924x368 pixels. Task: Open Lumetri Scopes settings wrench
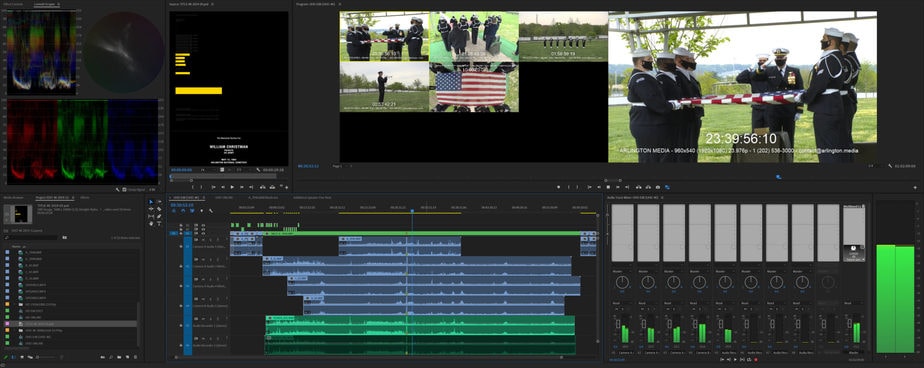pos(117,190)
